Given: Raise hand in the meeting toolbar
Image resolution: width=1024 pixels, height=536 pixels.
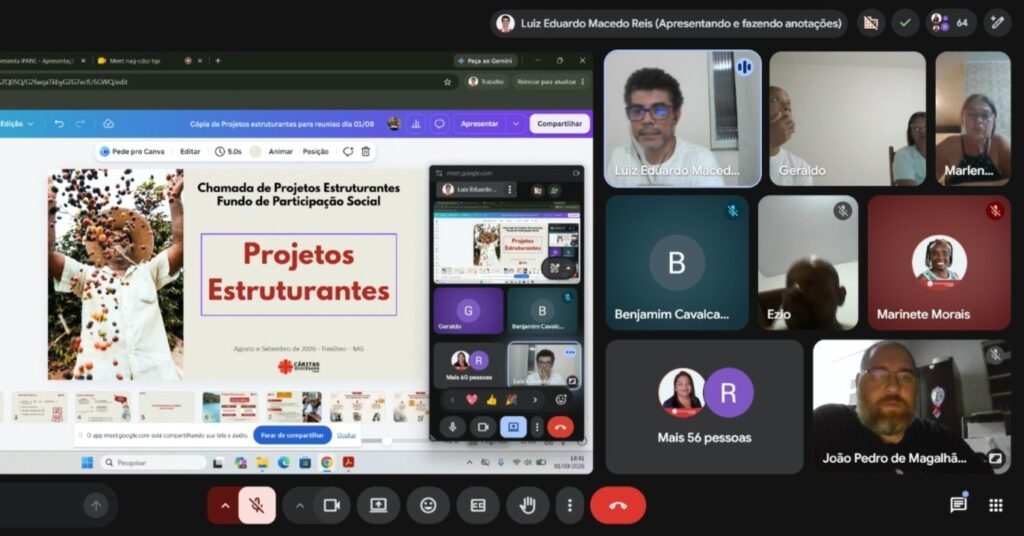Looking at the screenshot, I should click(x=528, y=505).
